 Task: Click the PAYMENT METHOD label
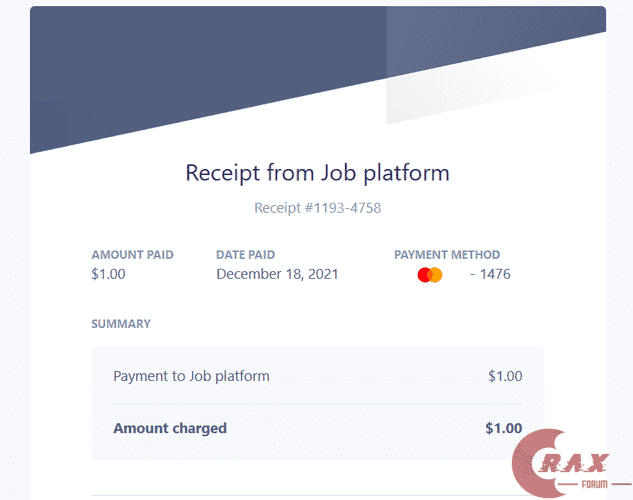[447, 255]
